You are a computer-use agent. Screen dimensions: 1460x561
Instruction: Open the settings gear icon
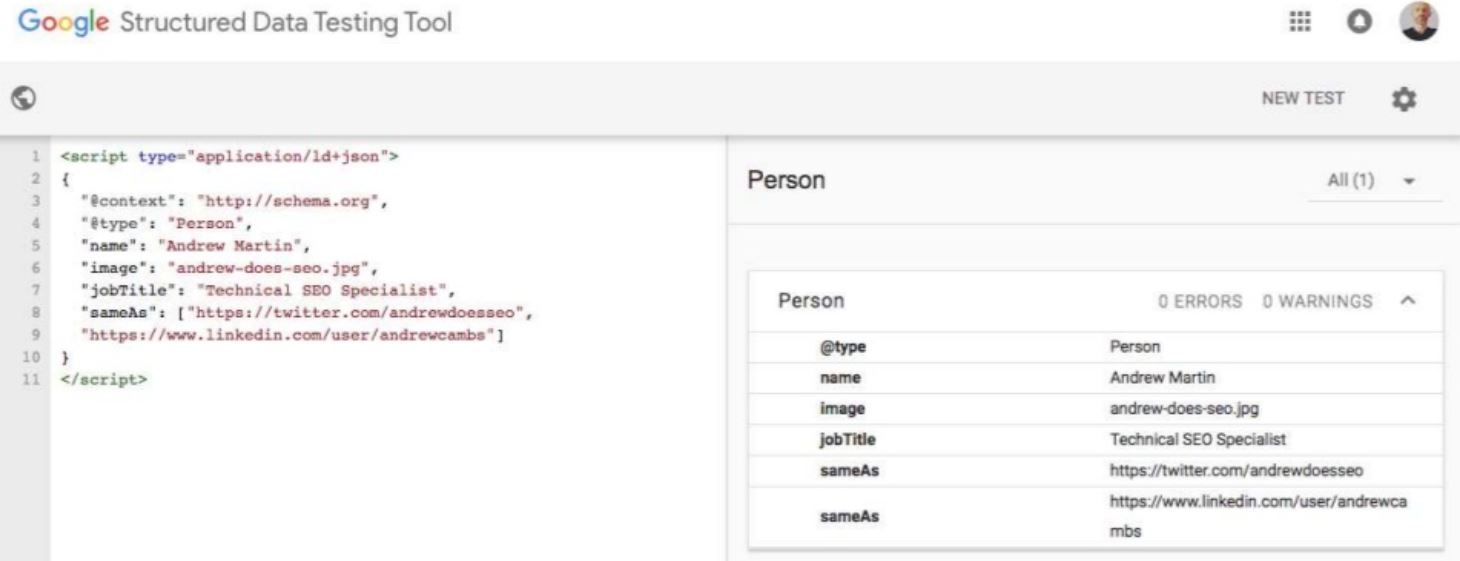(x=1404, y=98)
